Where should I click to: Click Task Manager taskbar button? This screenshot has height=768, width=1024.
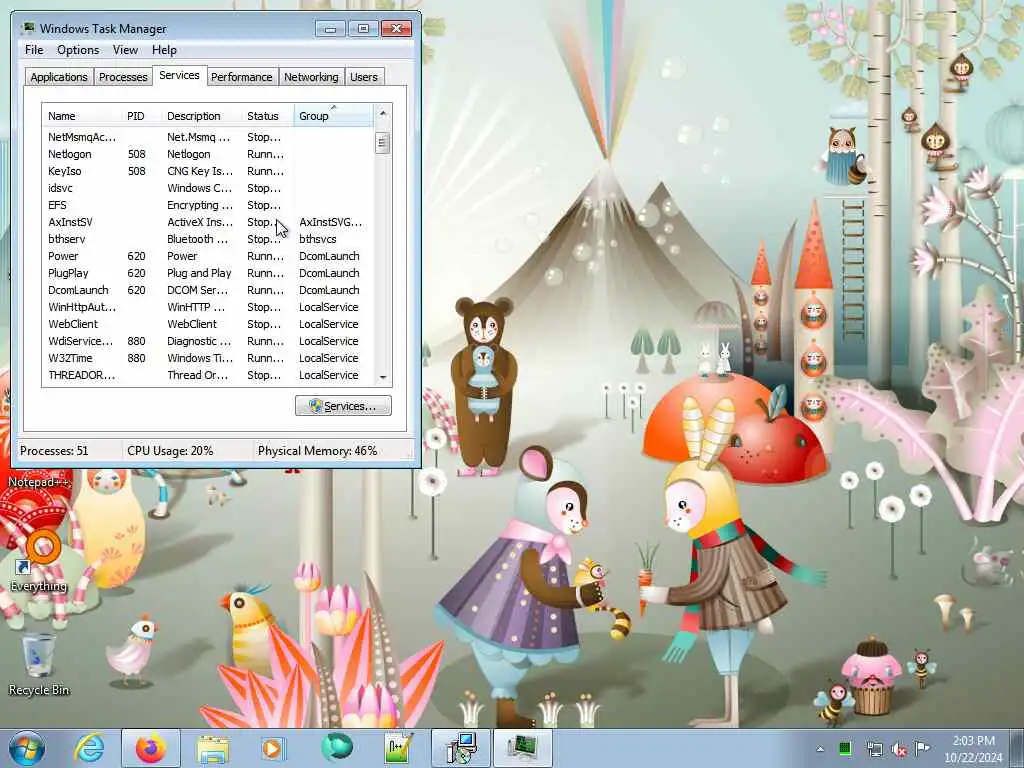coord(523,748)
